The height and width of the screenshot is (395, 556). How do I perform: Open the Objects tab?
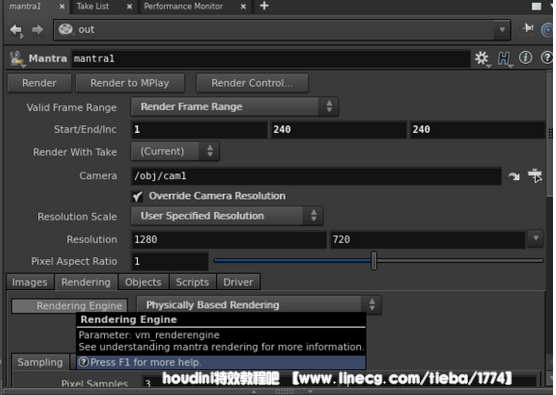click(143, 282)
